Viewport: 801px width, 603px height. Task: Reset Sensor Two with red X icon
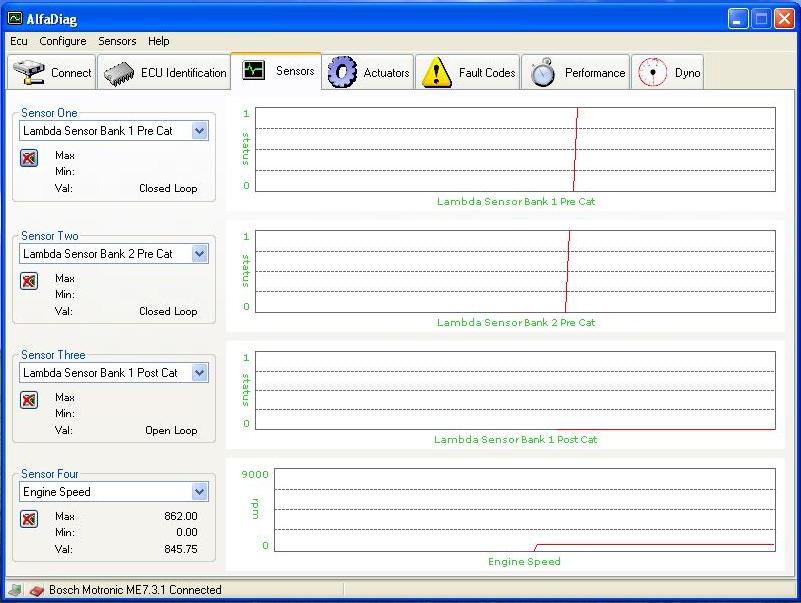tap(29, 281)
